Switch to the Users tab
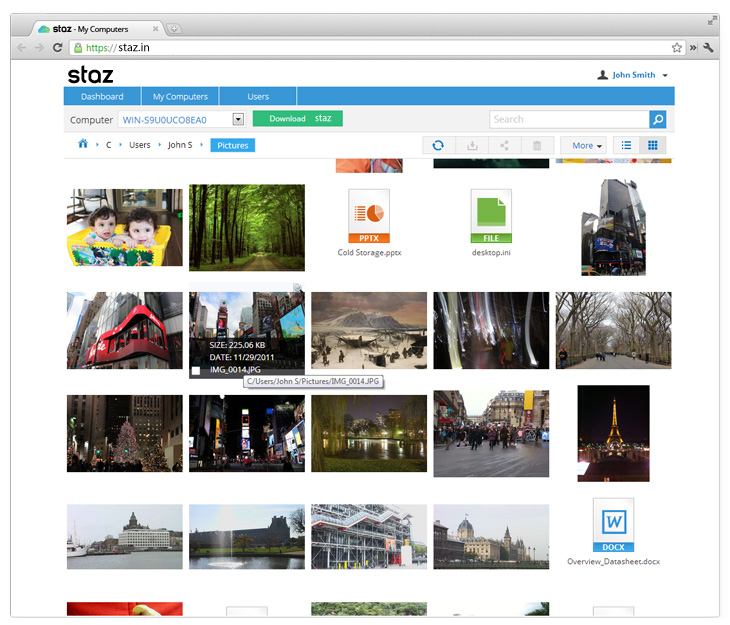This screenshot has height=625, width=730. click(x=258, y=97)
